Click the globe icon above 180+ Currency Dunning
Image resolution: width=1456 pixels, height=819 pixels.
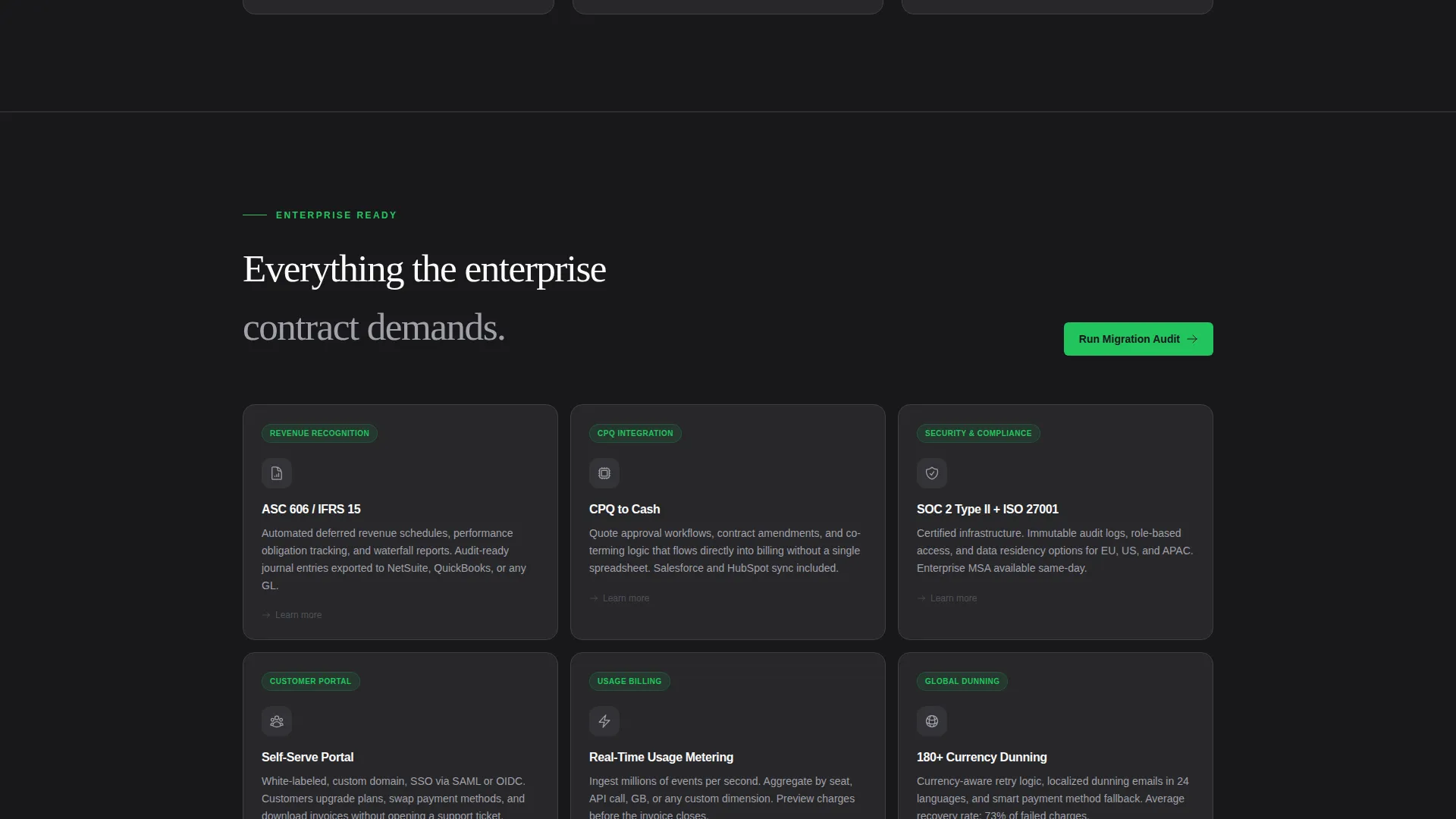pos(932,721)
